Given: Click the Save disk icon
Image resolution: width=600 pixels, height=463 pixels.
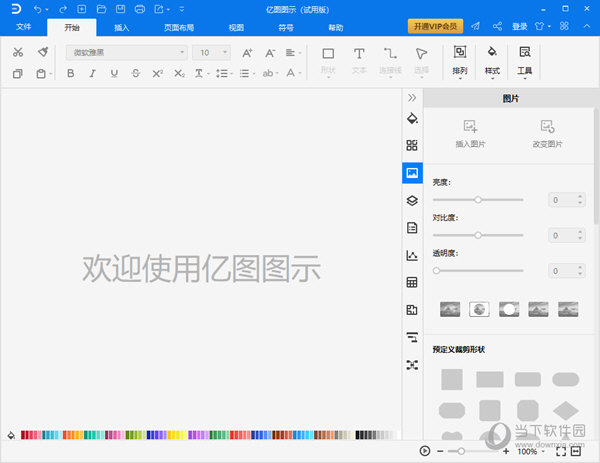Looking at the screenshot, I should point(121,9).
